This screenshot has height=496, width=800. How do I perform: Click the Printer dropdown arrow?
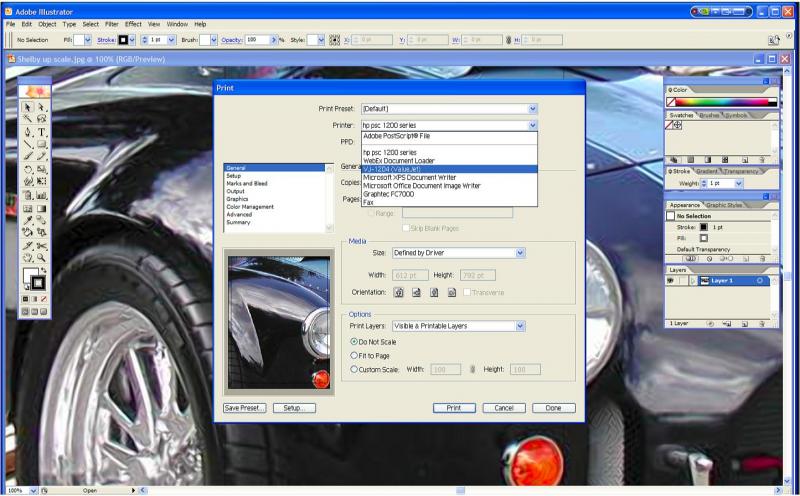pos(533,125)
